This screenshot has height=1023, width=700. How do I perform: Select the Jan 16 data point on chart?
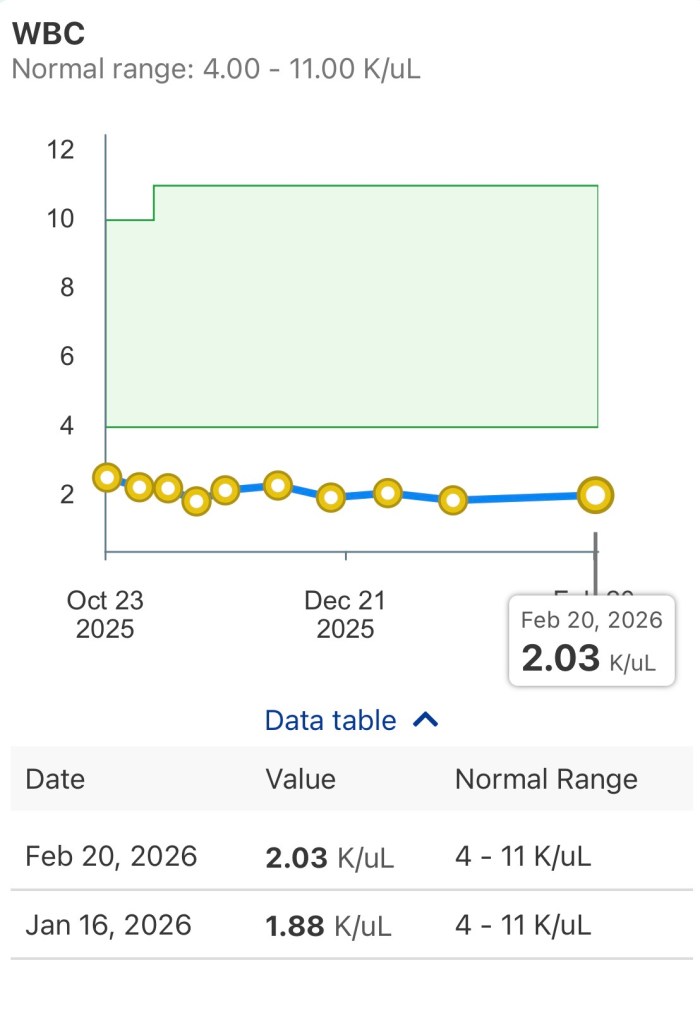click(x=453, y=500)
